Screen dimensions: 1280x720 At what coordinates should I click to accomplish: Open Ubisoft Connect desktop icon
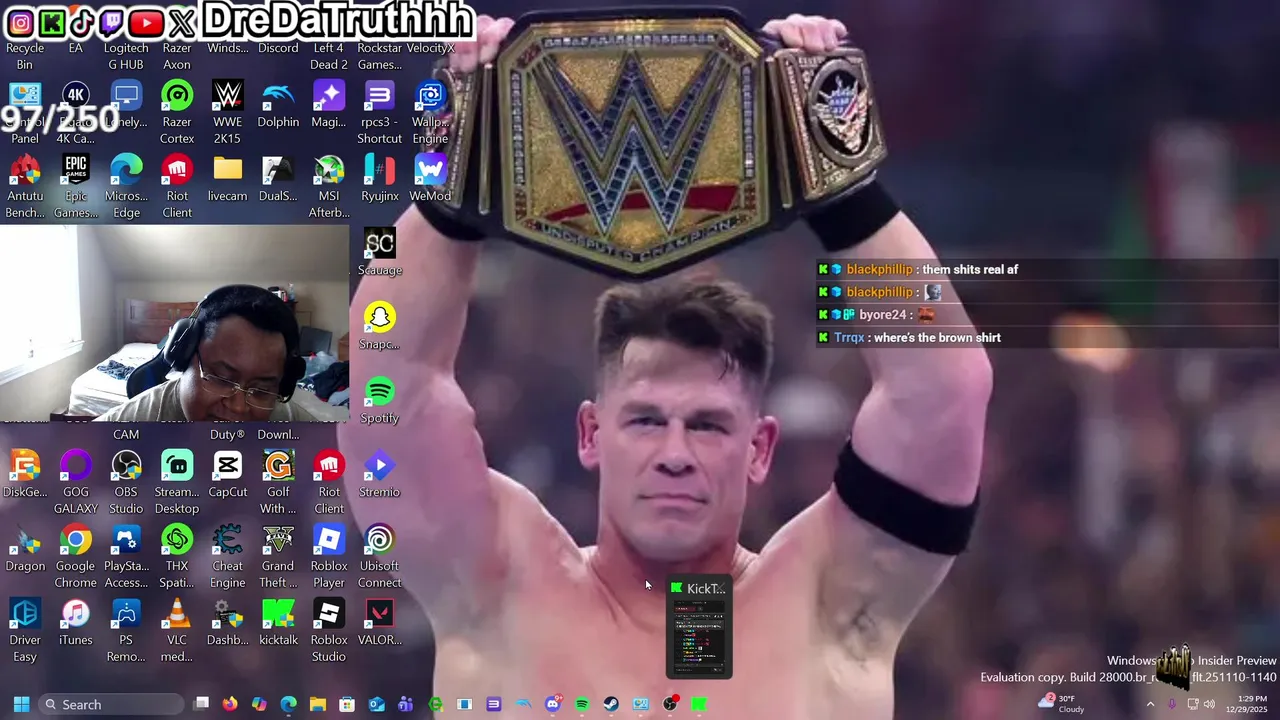(x=379, y=556)
